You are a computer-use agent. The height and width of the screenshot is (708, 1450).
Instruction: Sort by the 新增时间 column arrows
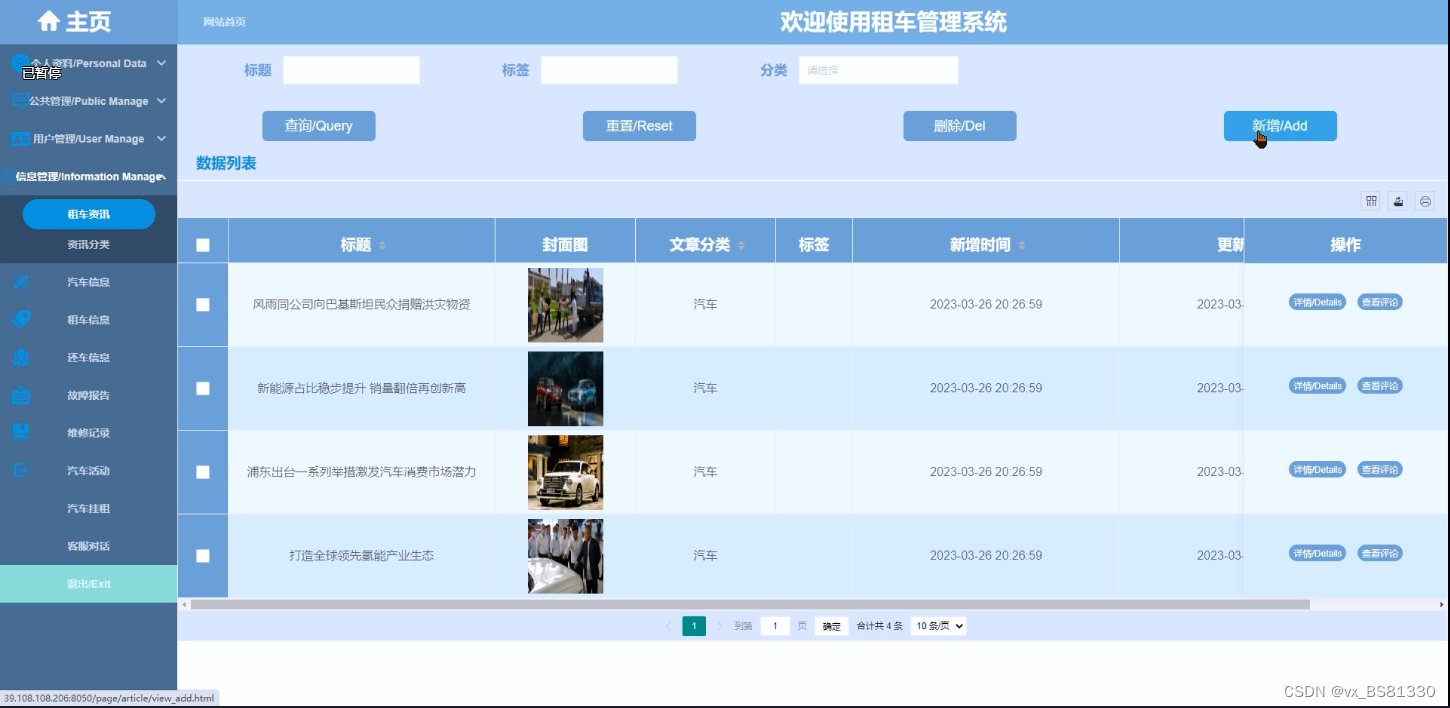(1021, 246)
